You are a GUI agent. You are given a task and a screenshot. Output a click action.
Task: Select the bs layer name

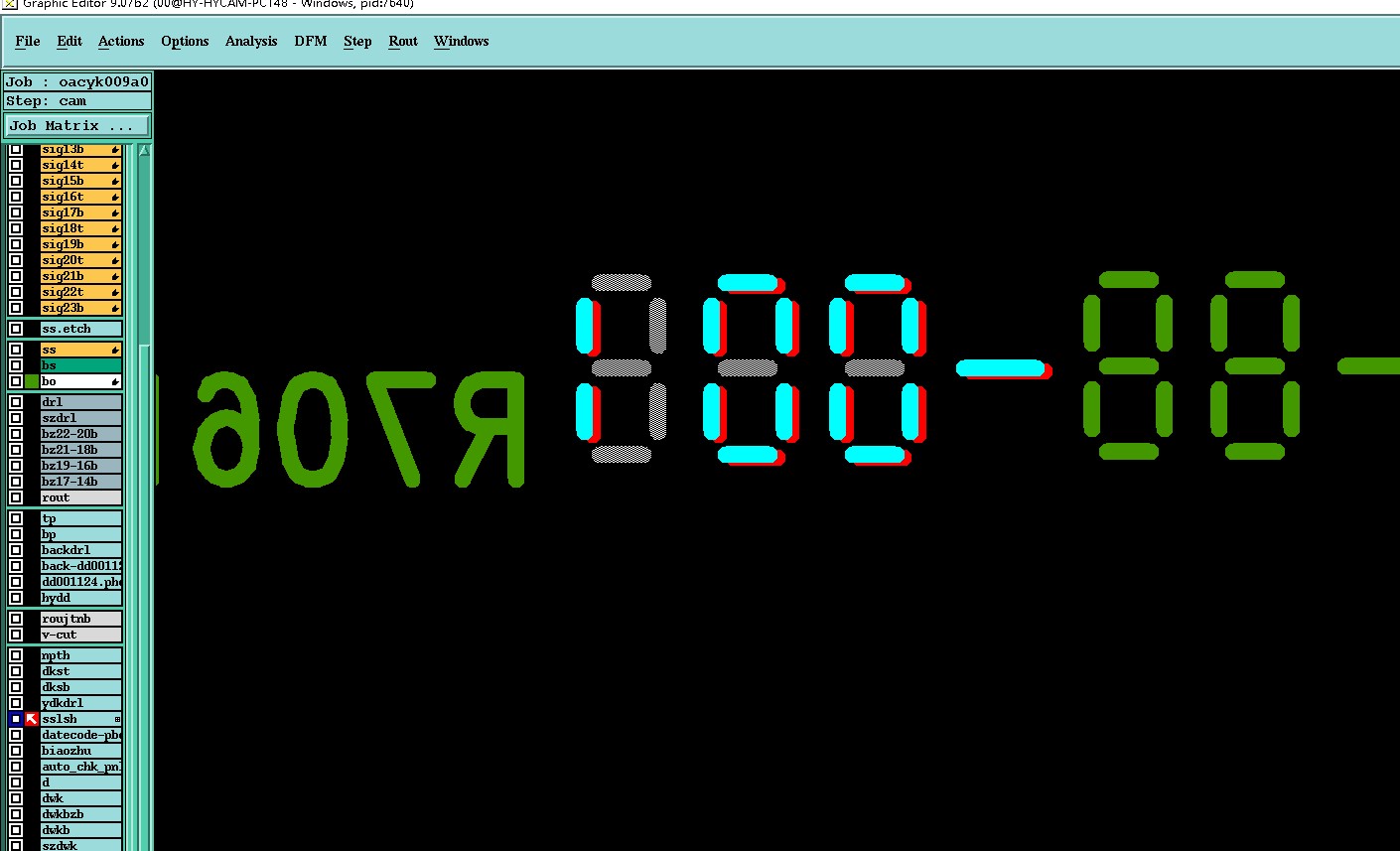(x=81, y=365)
